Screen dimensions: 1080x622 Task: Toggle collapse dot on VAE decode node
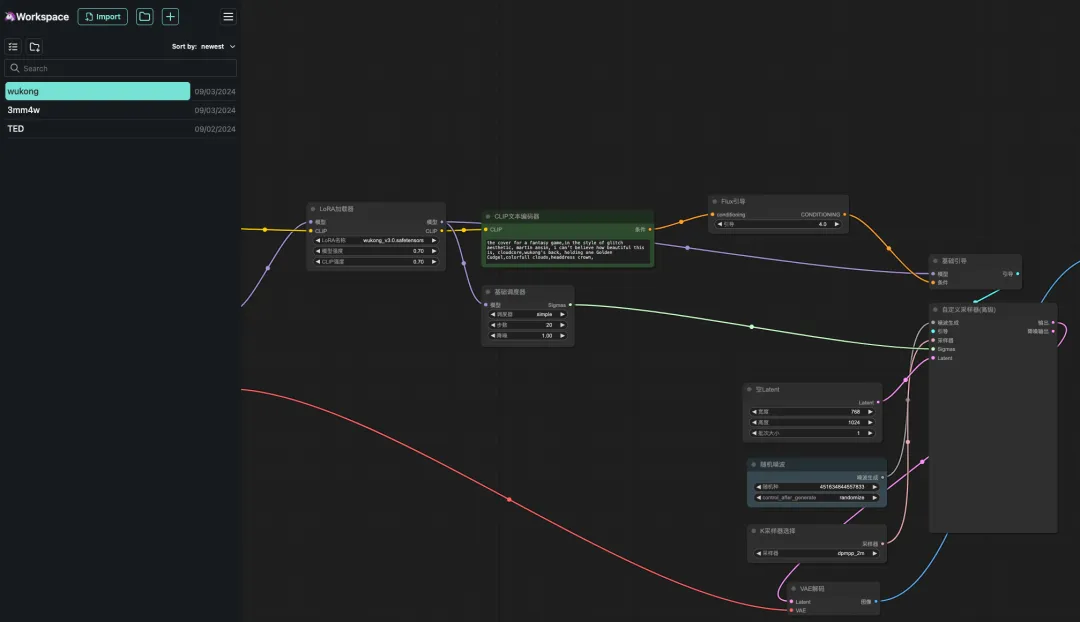(x=794, y=589)
